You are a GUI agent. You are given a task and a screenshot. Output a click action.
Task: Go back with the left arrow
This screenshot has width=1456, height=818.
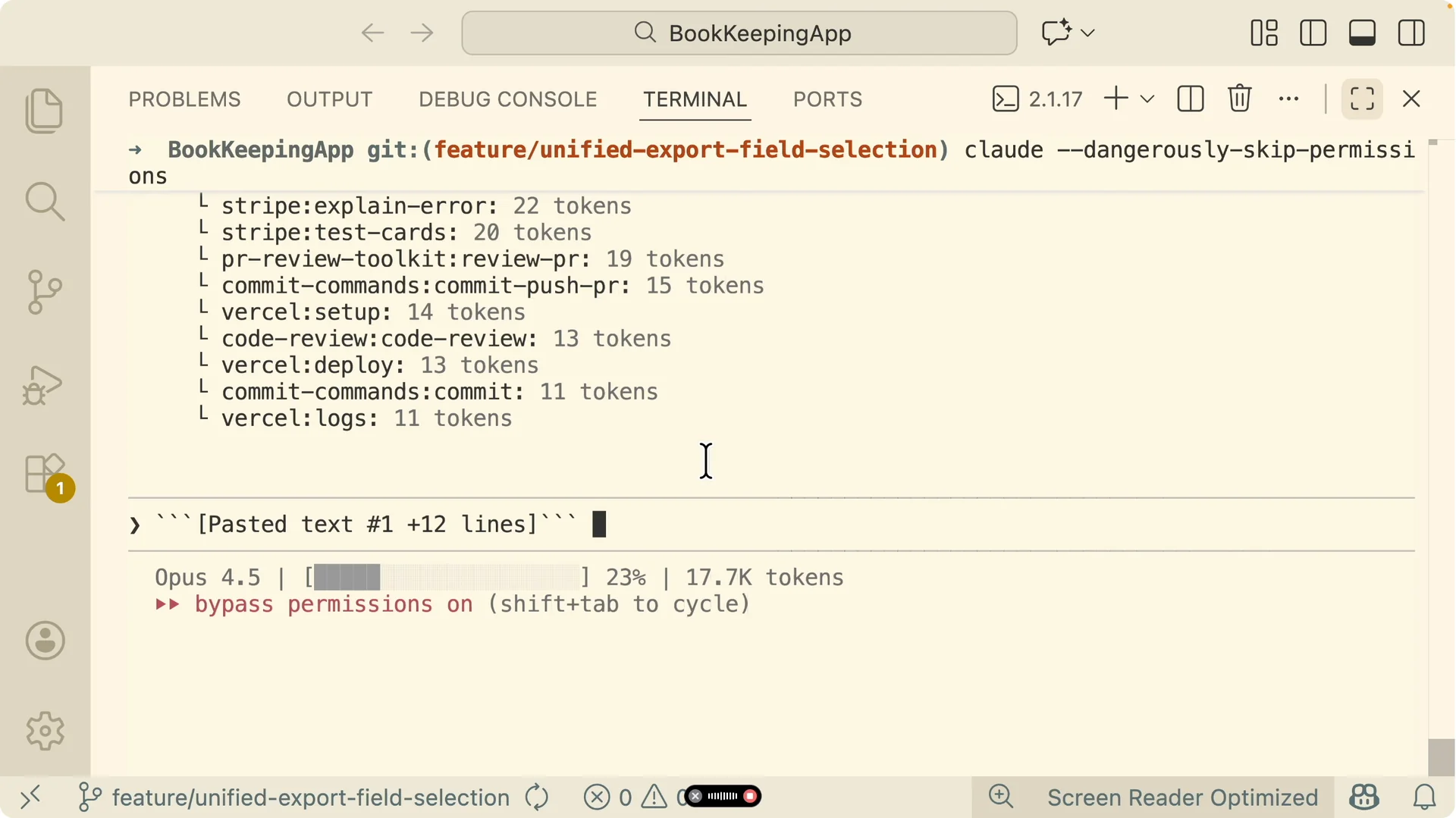(372, 33)
